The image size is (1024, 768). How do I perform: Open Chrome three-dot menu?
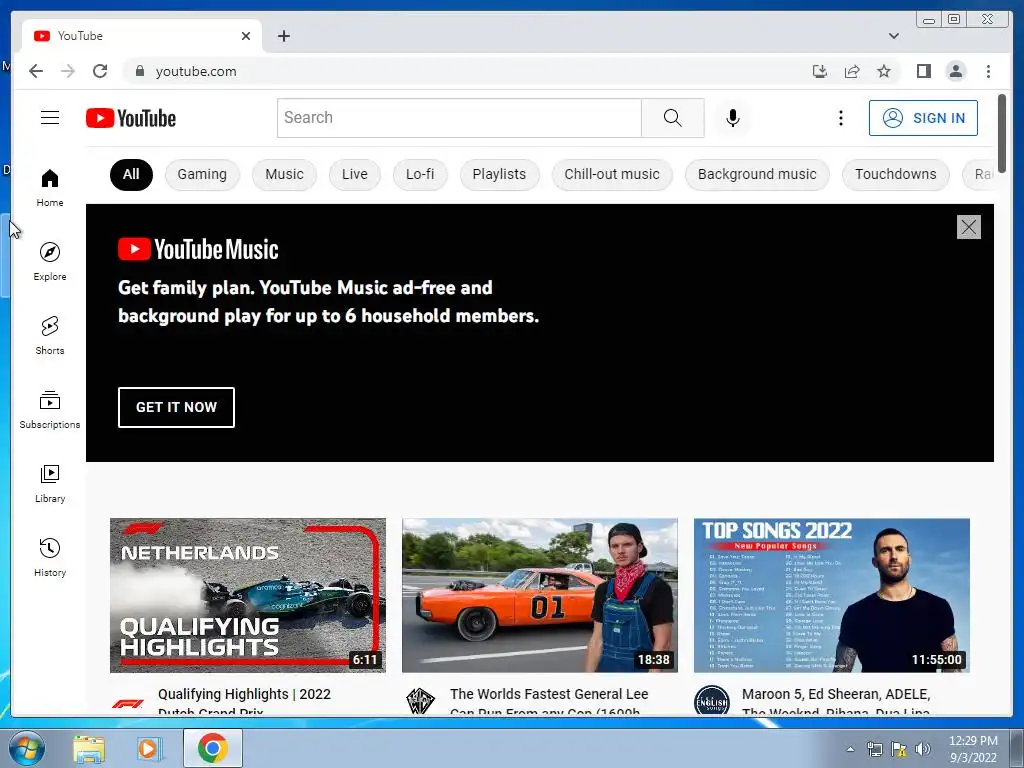[988, 71]
